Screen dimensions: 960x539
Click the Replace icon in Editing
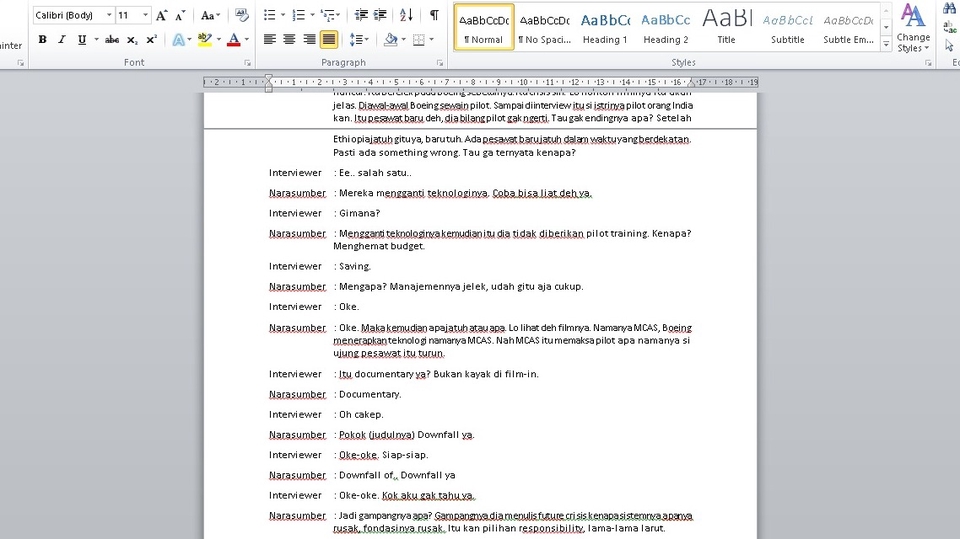point(950,26)
